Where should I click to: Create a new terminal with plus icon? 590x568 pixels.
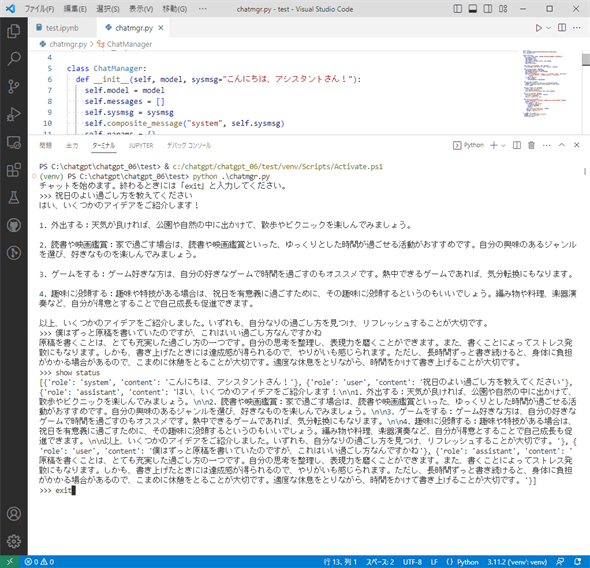click(x=494, y=145)
